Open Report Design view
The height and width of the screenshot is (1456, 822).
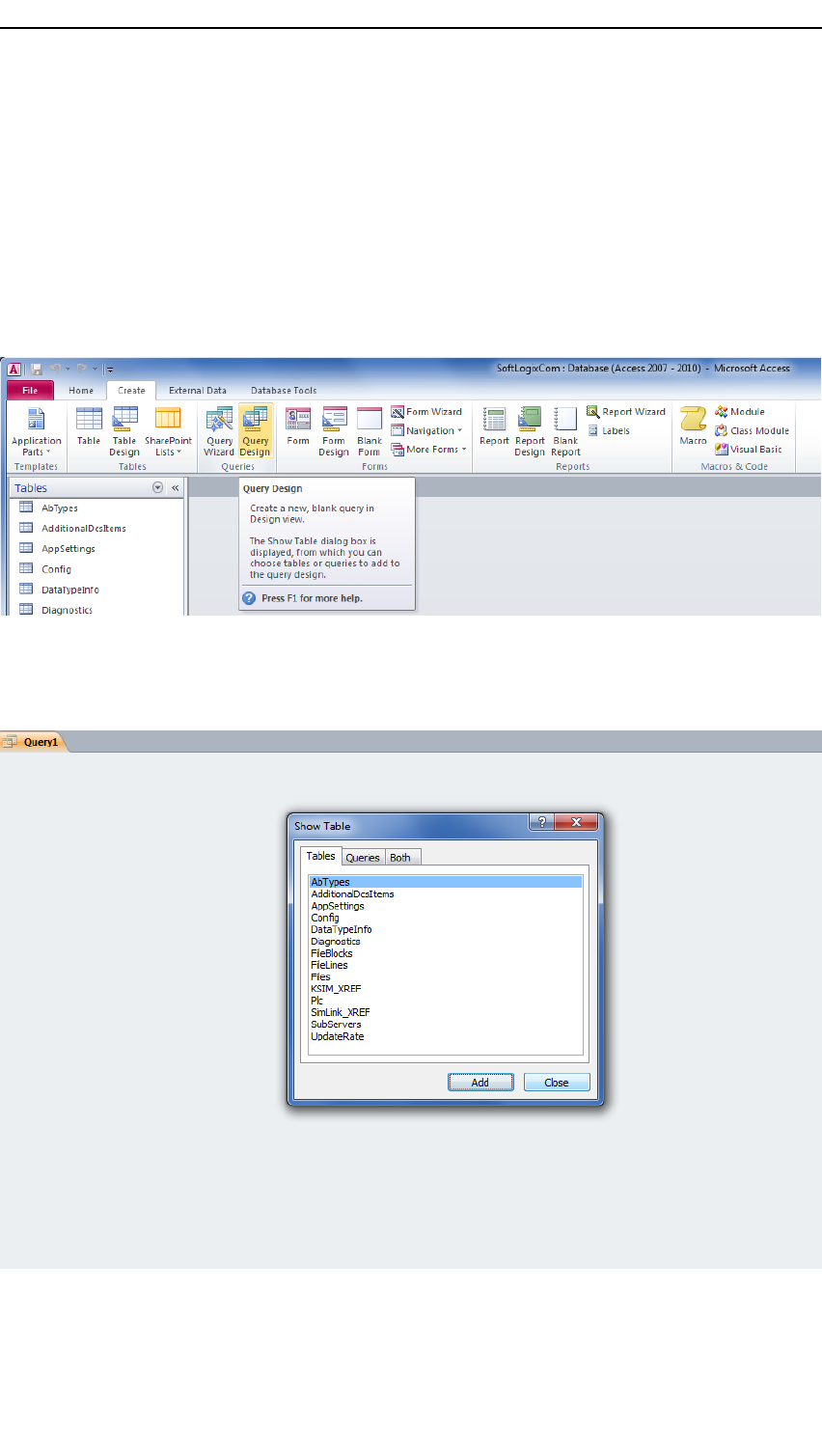(x=530, y=431)
